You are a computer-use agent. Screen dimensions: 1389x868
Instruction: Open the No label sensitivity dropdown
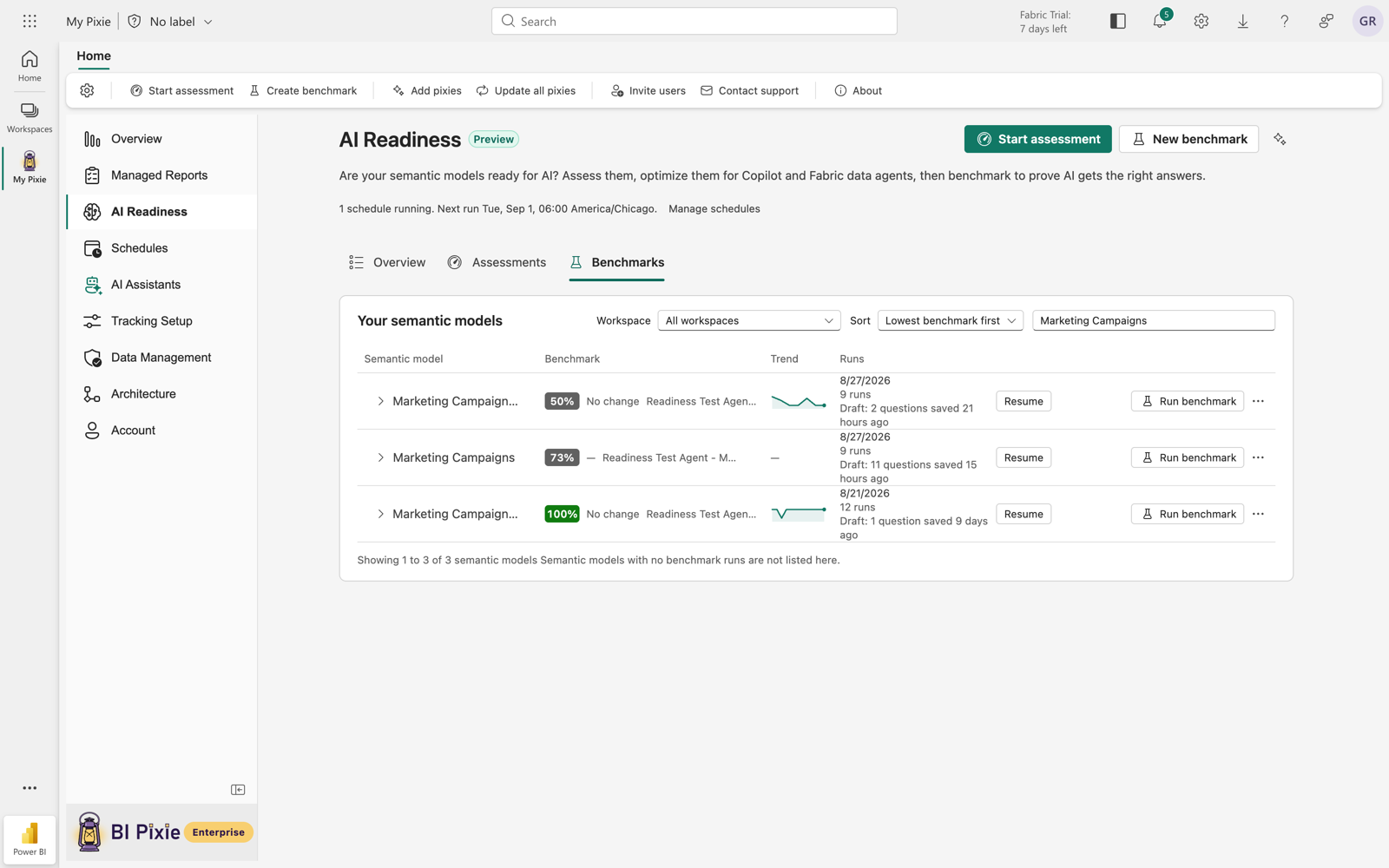point(170,21)
